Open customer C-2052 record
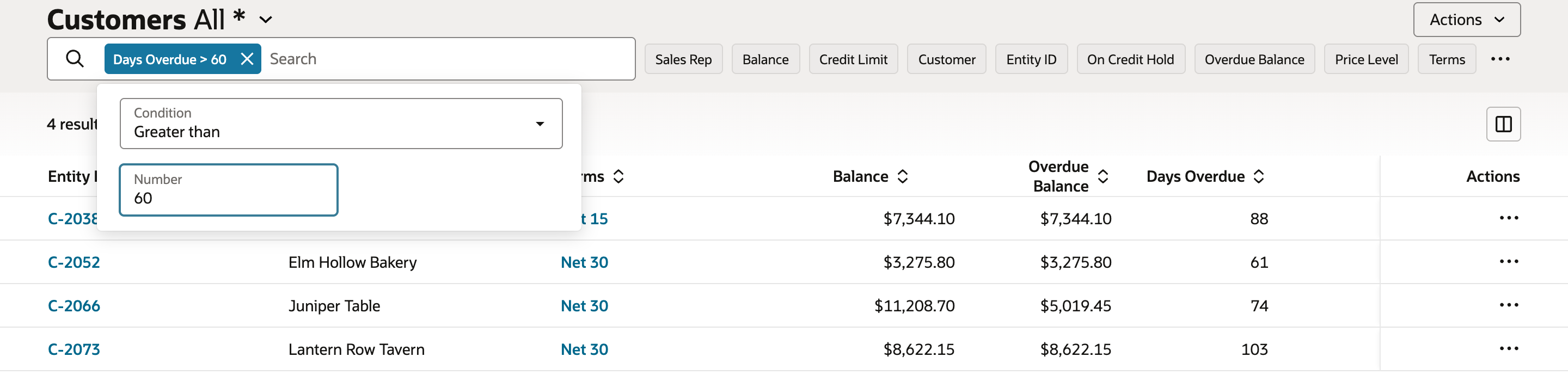The image size is (1568, 381). pos(73,262)
